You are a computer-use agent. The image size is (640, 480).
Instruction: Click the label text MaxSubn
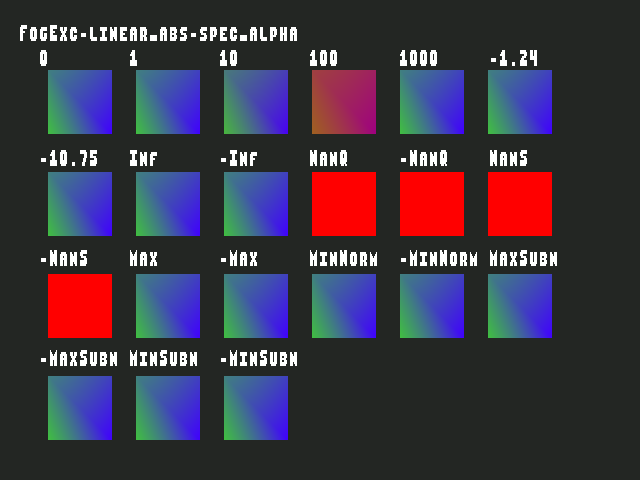point(524,258)
